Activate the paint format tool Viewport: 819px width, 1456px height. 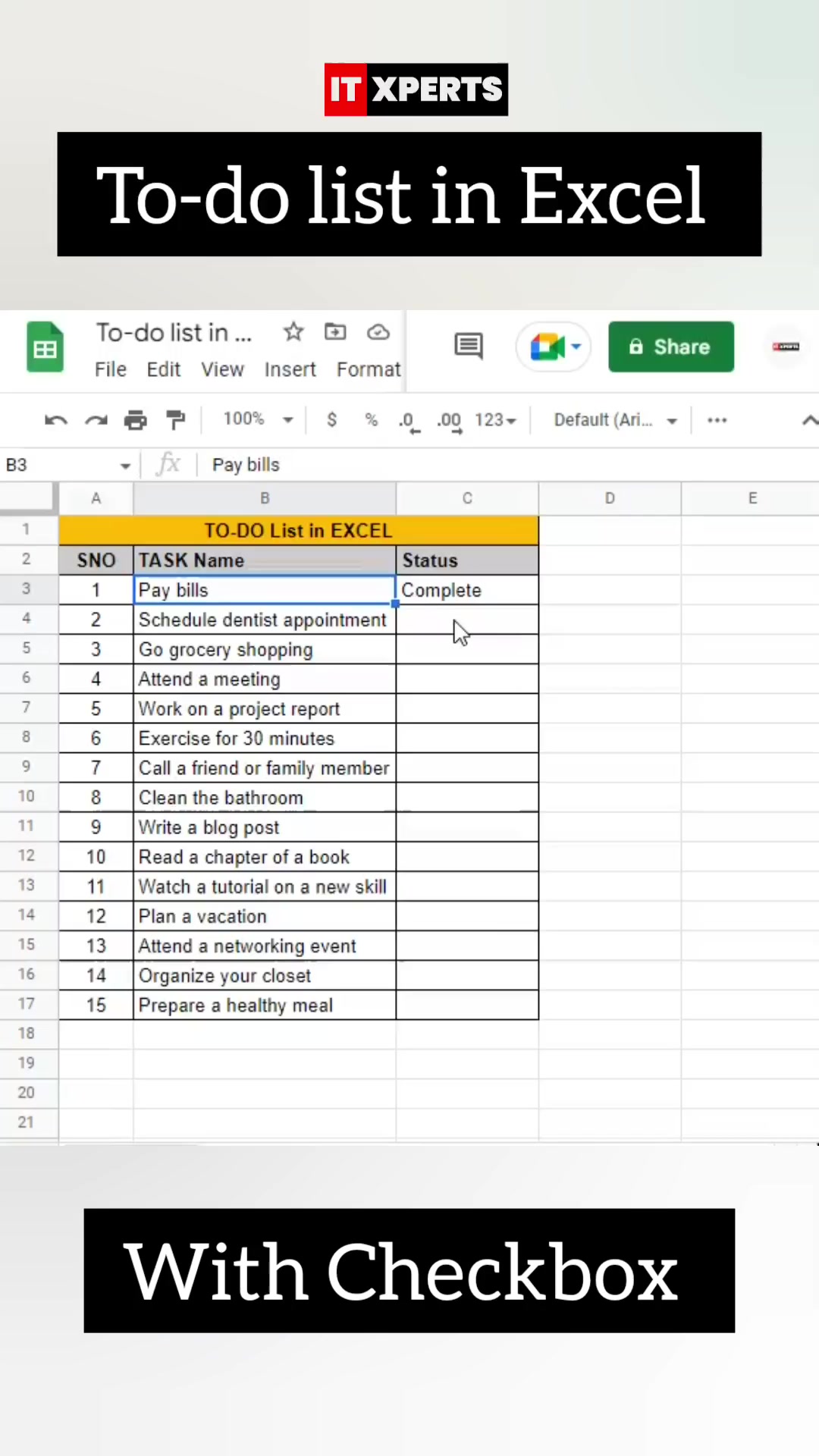coord(175,420)
